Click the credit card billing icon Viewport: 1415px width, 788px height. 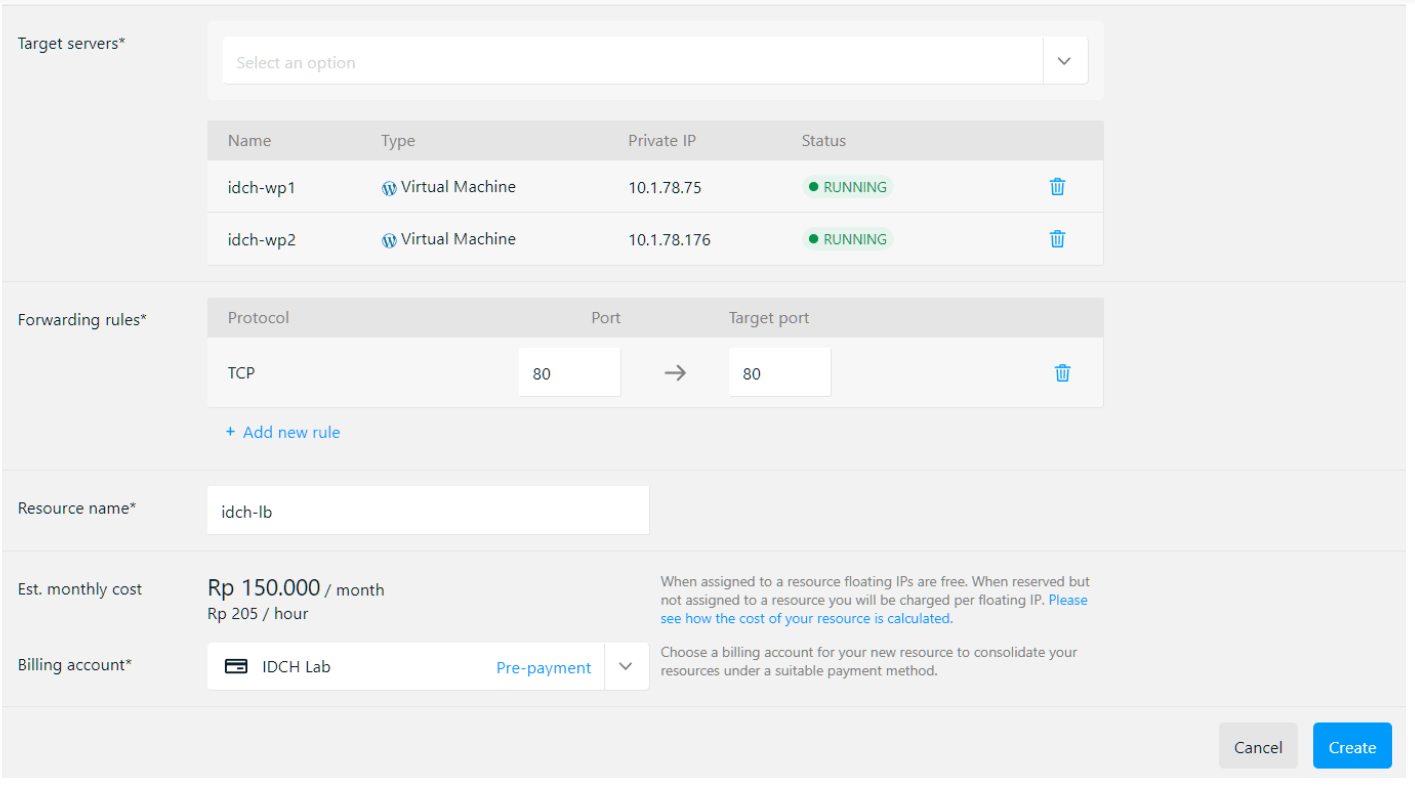(236, 667)
